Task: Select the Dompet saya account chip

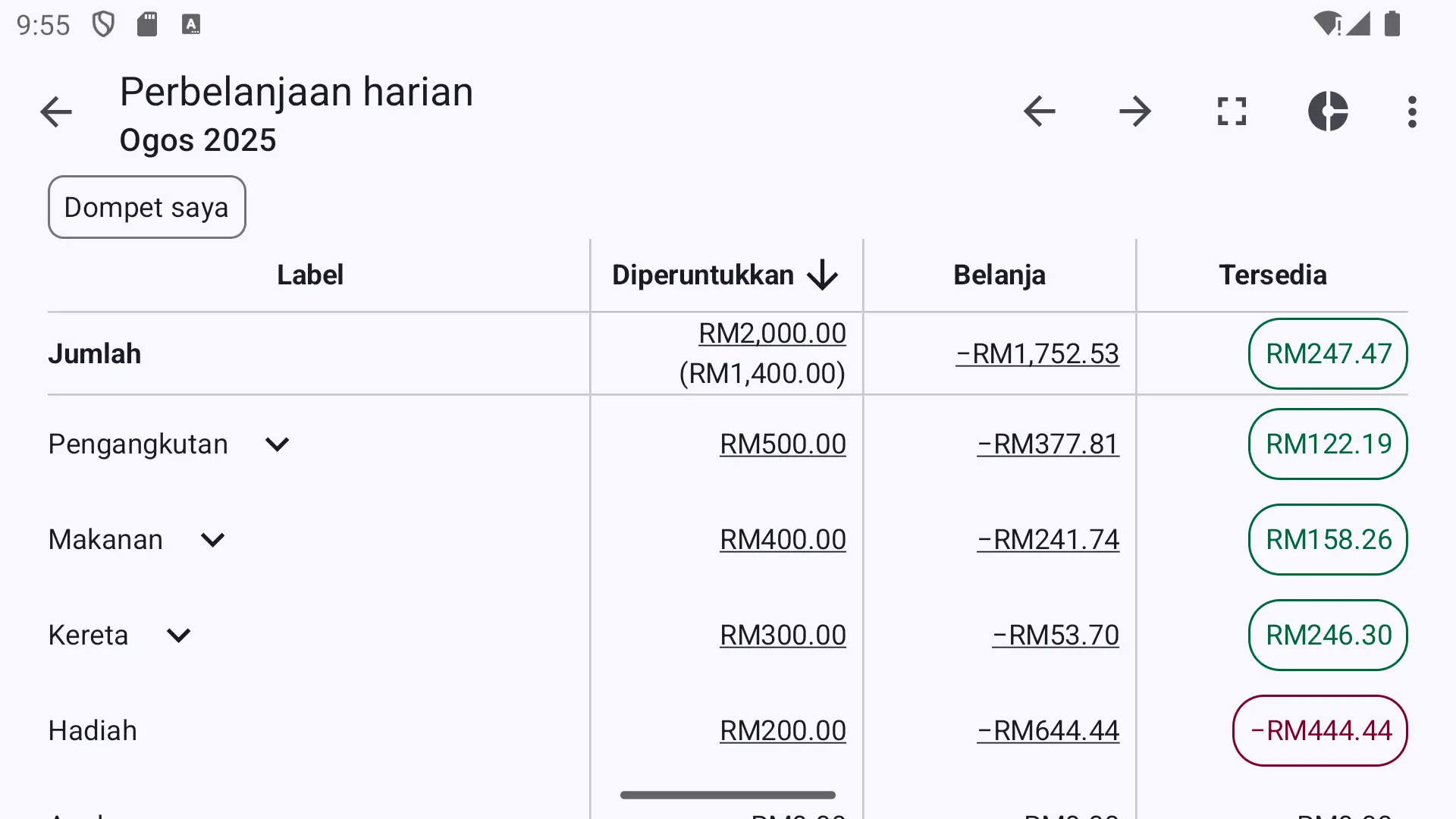Action: (x=147, y=207)
